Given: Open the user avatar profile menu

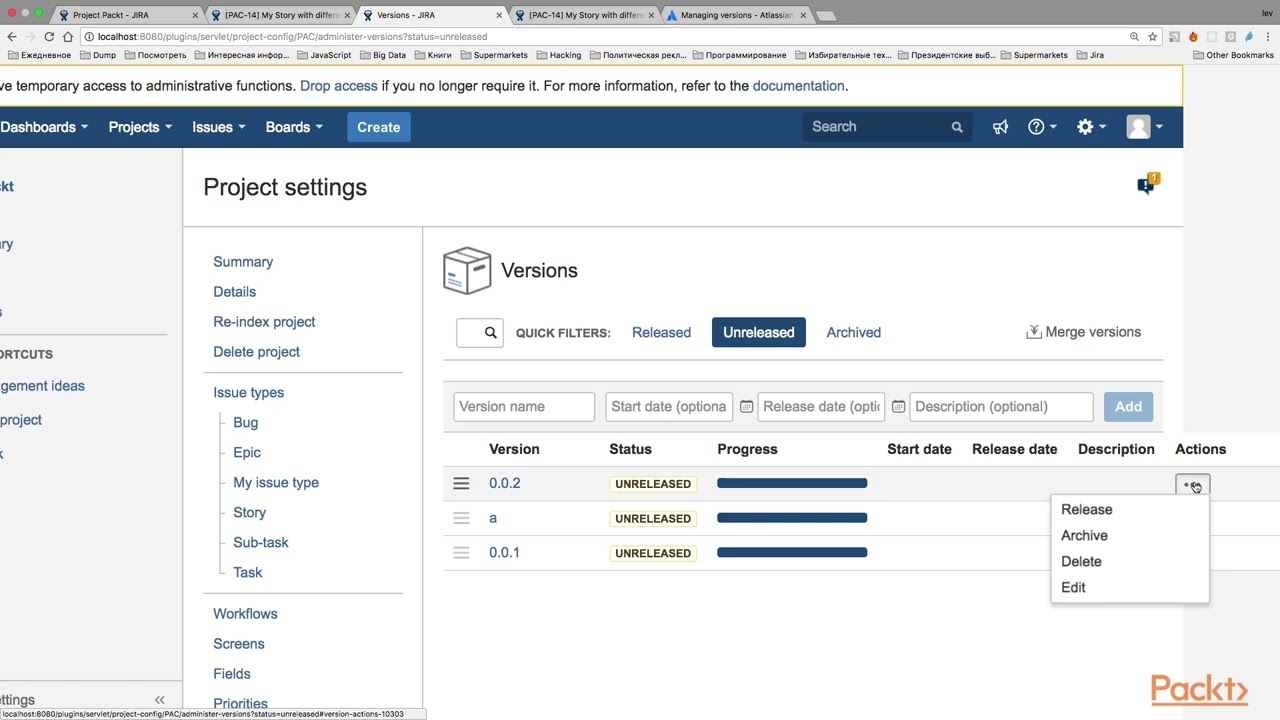Looking at the screenshot, I should click(x=1145, y=127).
